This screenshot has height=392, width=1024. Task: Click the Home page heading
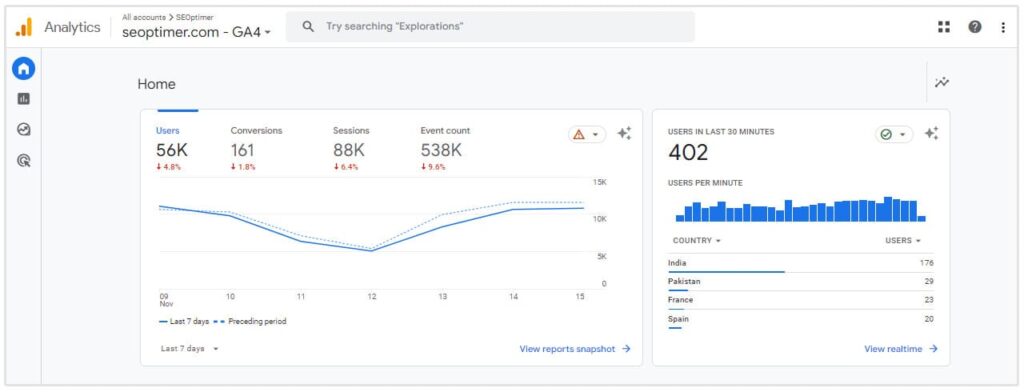click(156, 84)
